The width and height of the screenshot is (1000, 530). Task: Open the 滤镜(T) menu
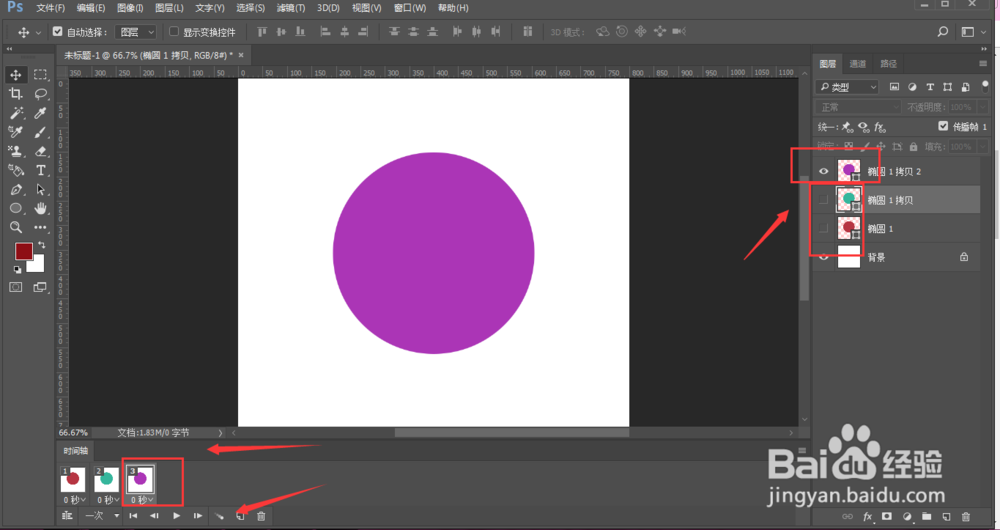point(291,8)
